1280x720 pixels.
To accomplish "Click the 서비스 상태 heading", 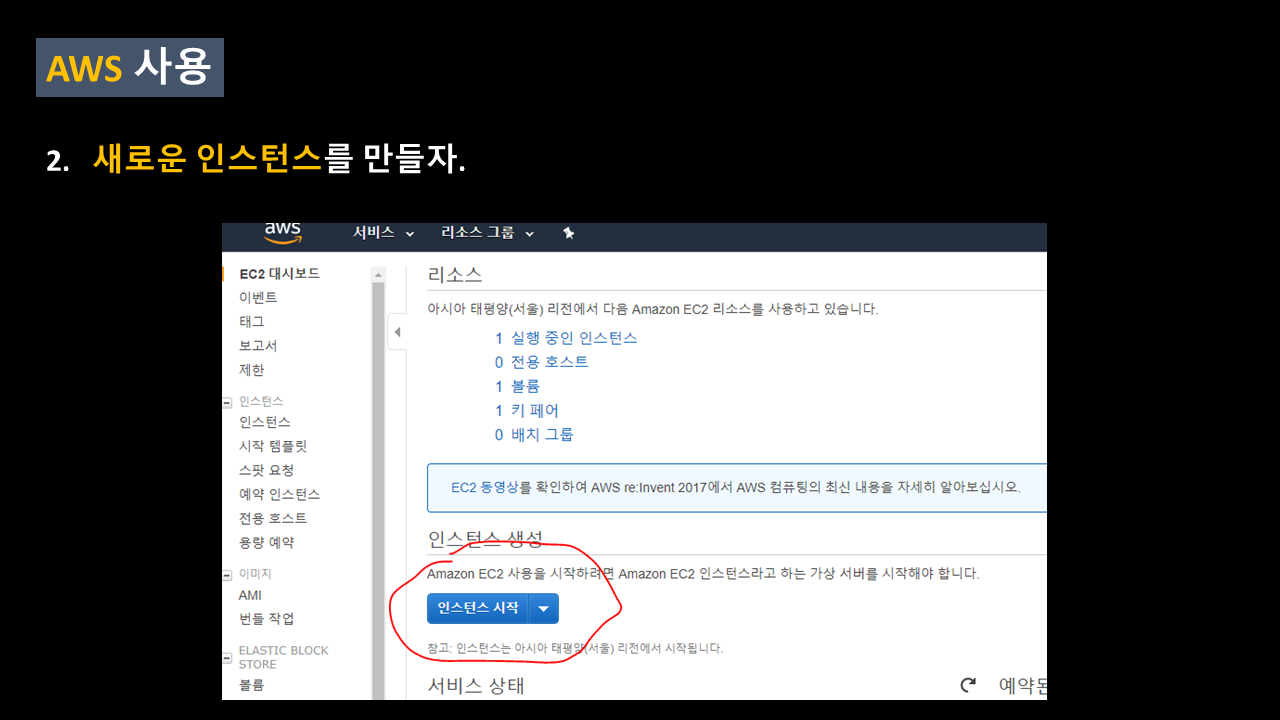I will (x=476, y=686).
